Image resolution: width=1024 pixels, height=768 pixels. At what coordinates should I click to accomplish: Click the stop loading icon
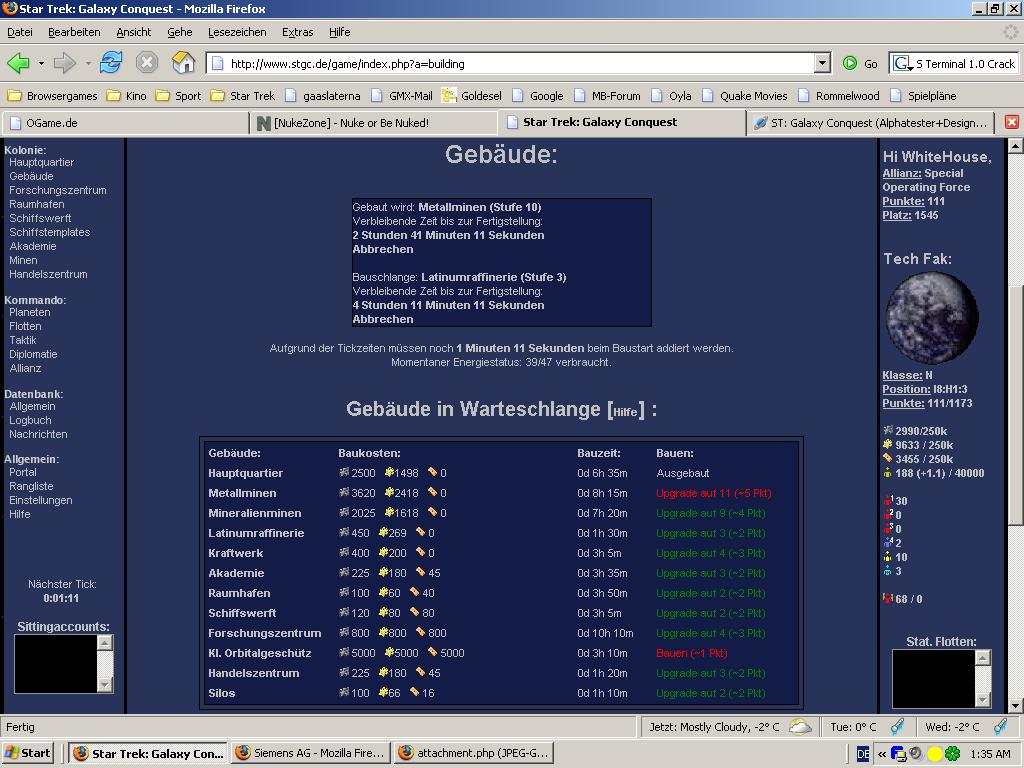147,63
